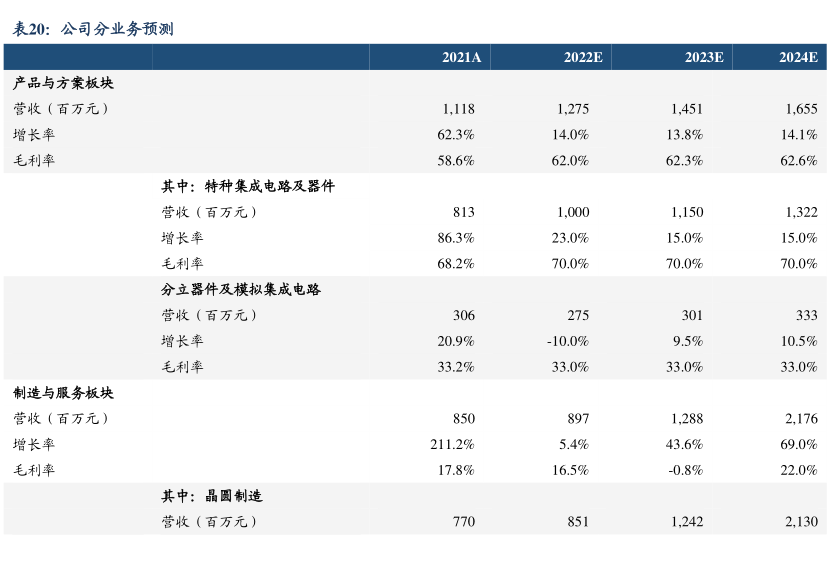Screen dimensions: 830x562
Task: Click the growth rate cell 23.0%
Action: [570, 238]
